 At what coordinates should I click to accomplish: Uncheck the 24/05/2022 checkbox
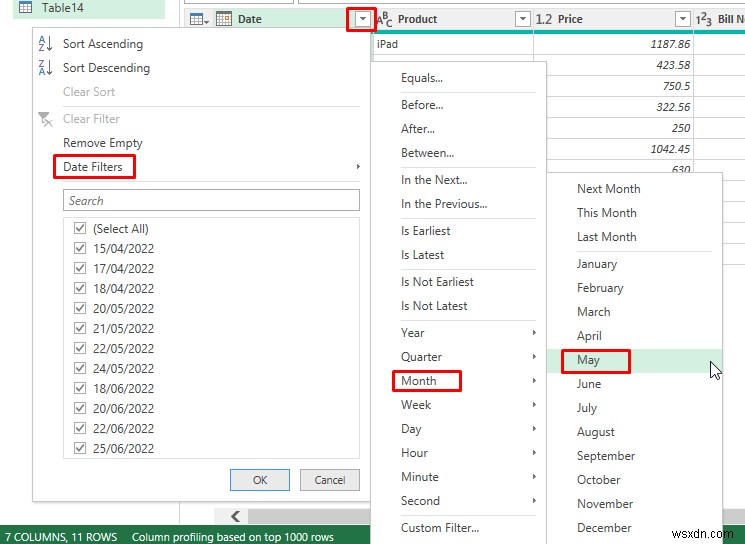click(80, 368)
